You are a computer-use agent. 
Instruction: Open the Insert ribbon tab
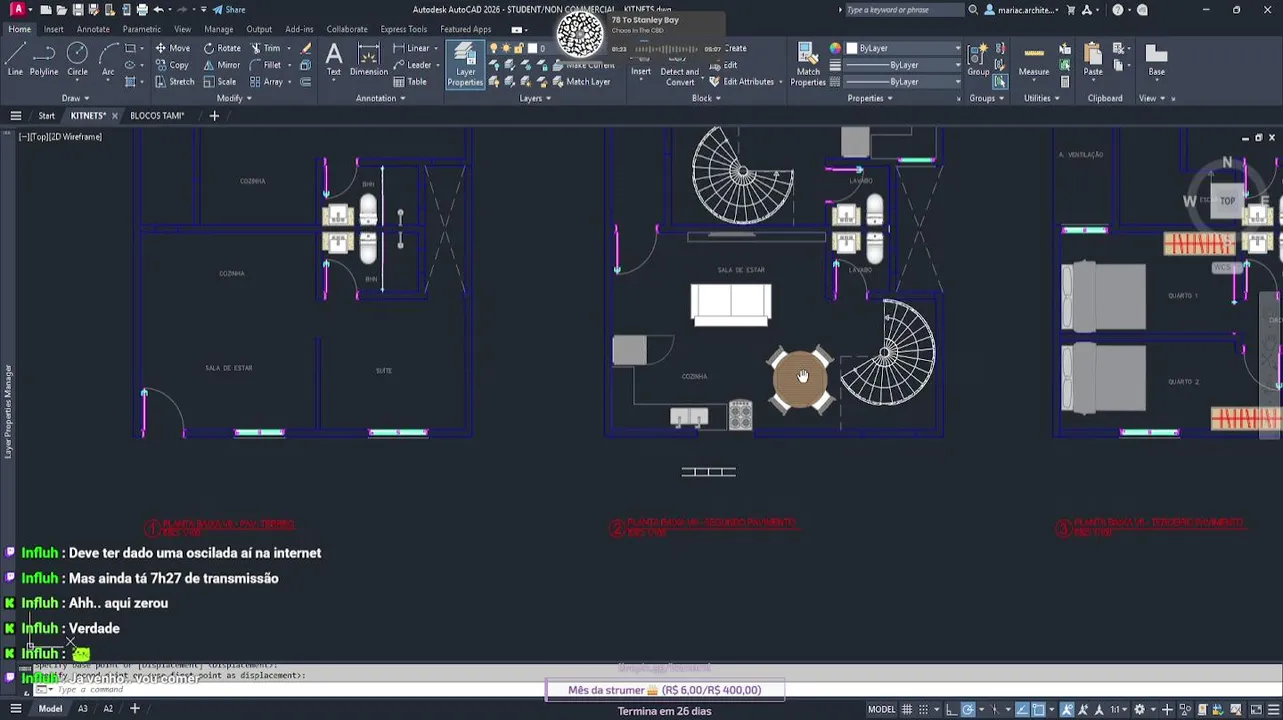pyautogui.click(x=54, y=29)
